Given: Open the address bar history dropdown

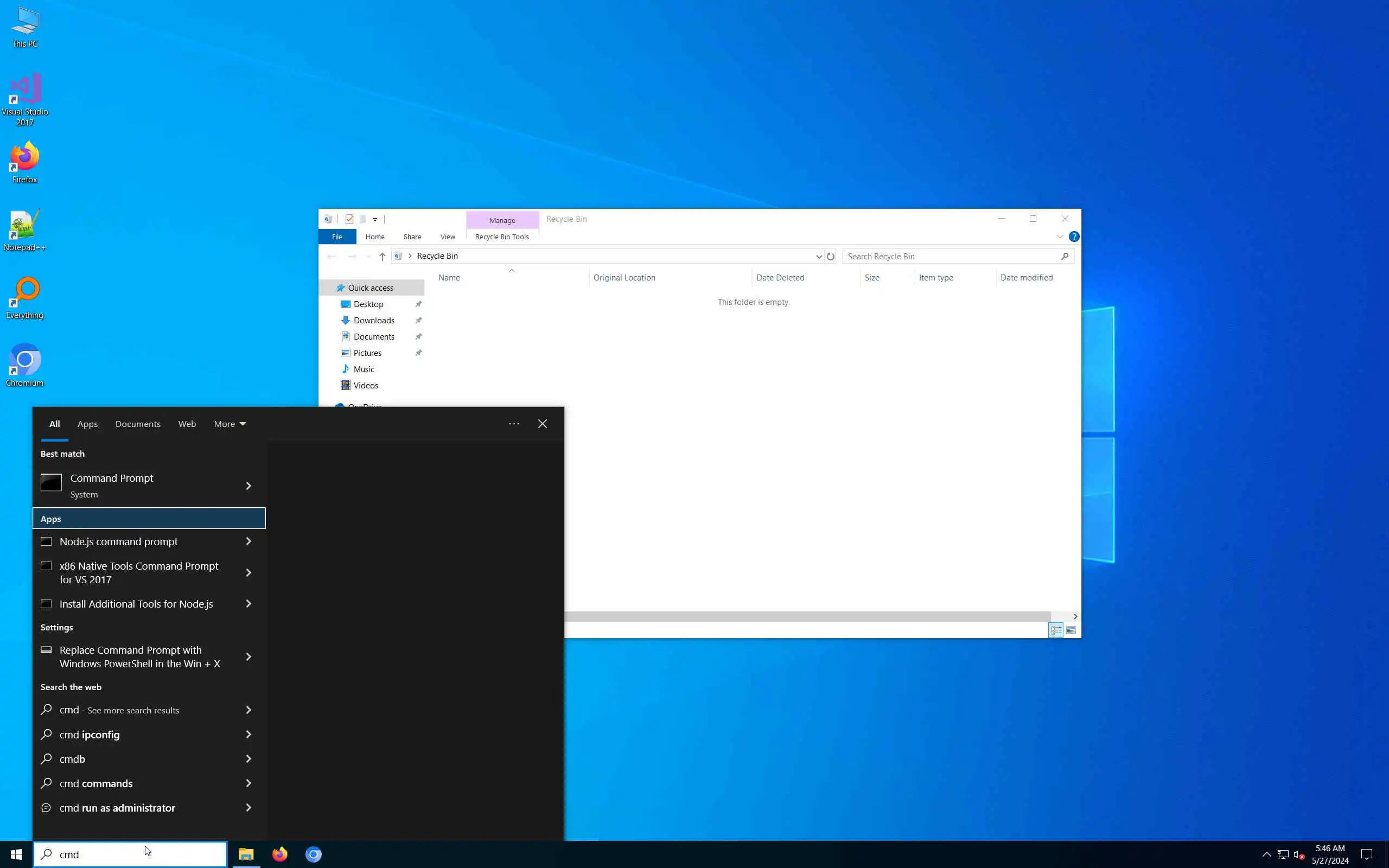Looking at the screenshot, I should (818, 257).
